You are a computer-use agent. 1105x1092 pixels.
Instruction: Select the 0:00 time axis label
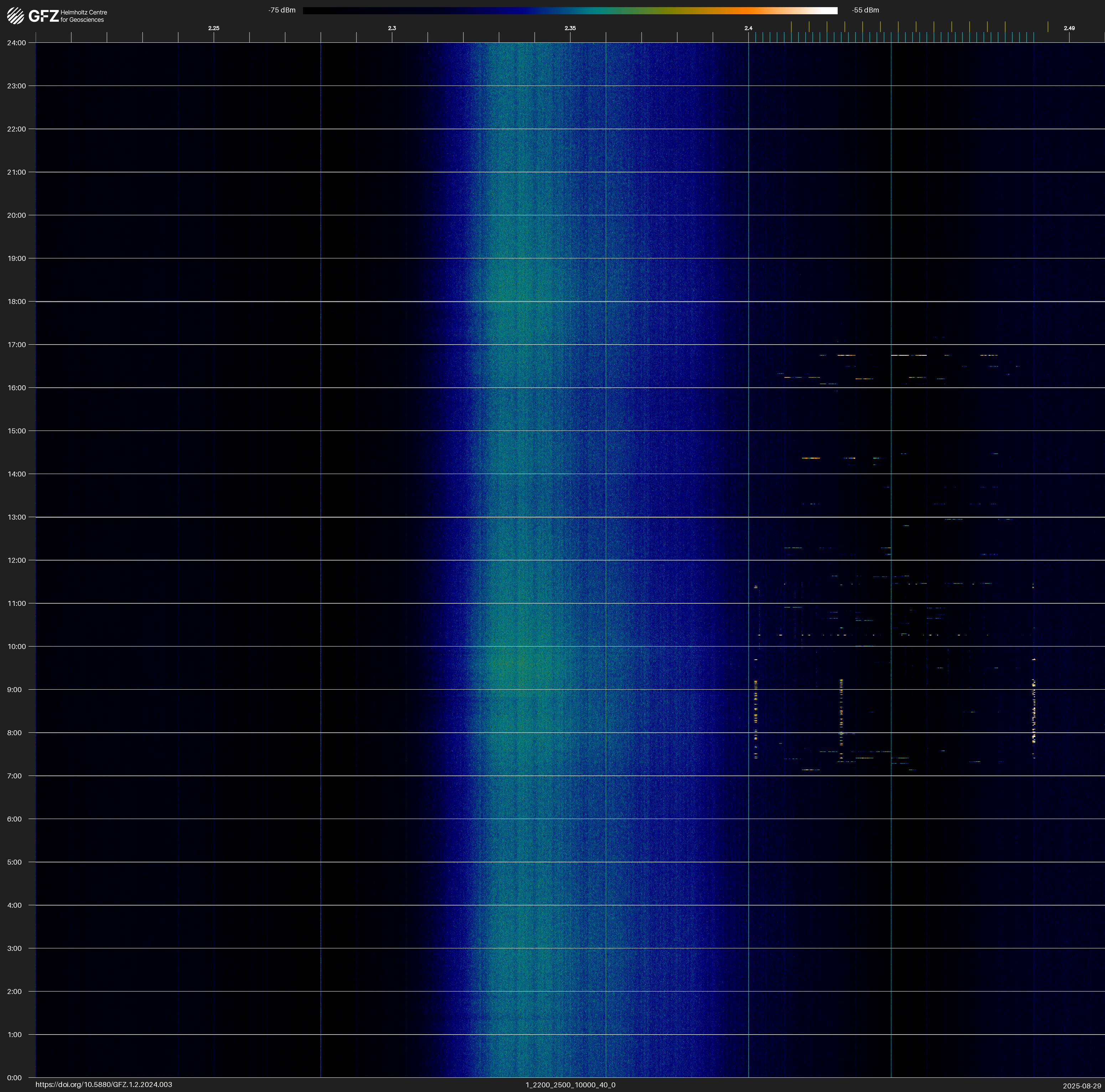tap(14, 1078)
